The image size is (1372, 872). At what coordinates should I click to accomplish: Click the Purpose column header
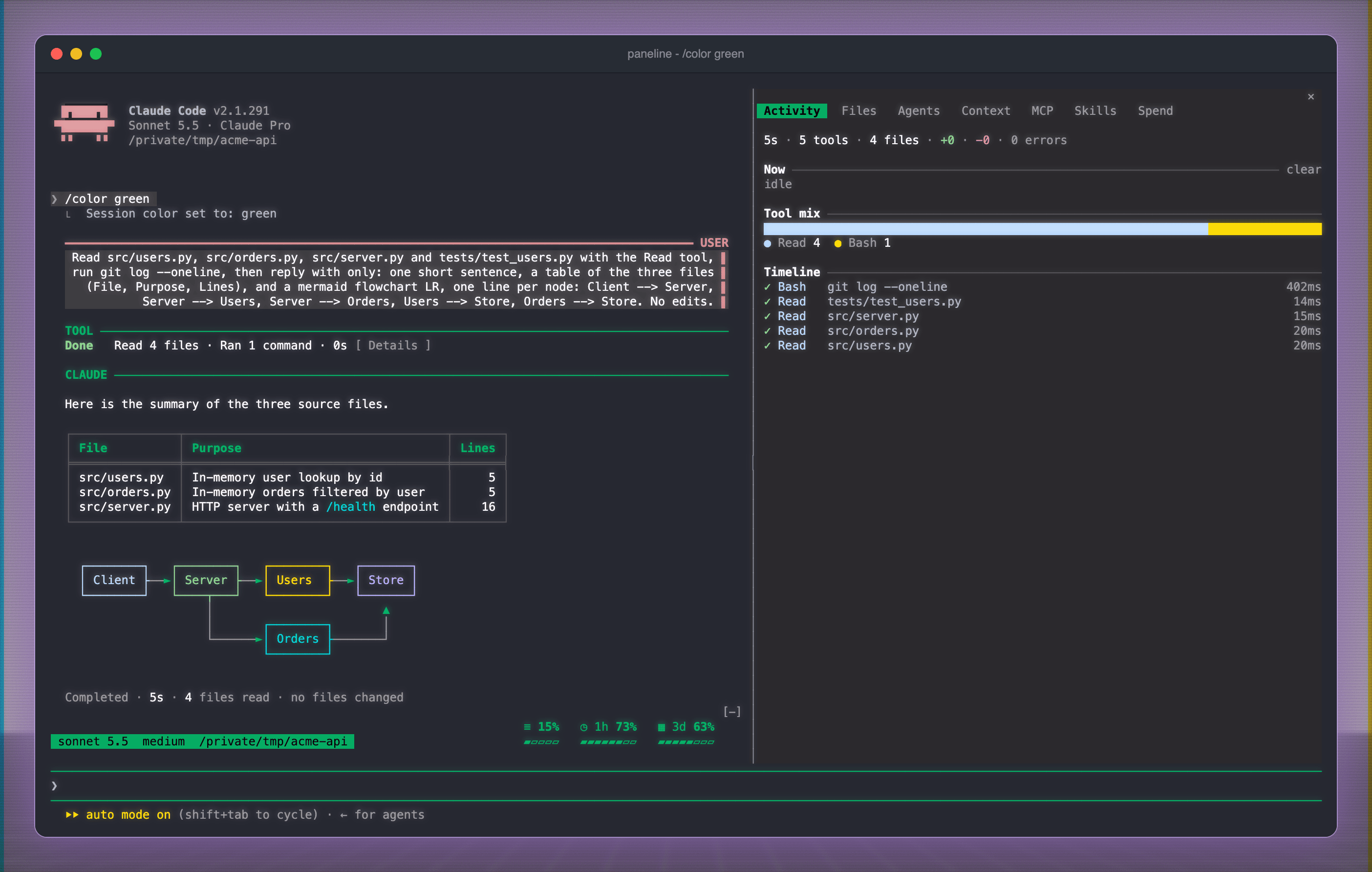[216, 448]
